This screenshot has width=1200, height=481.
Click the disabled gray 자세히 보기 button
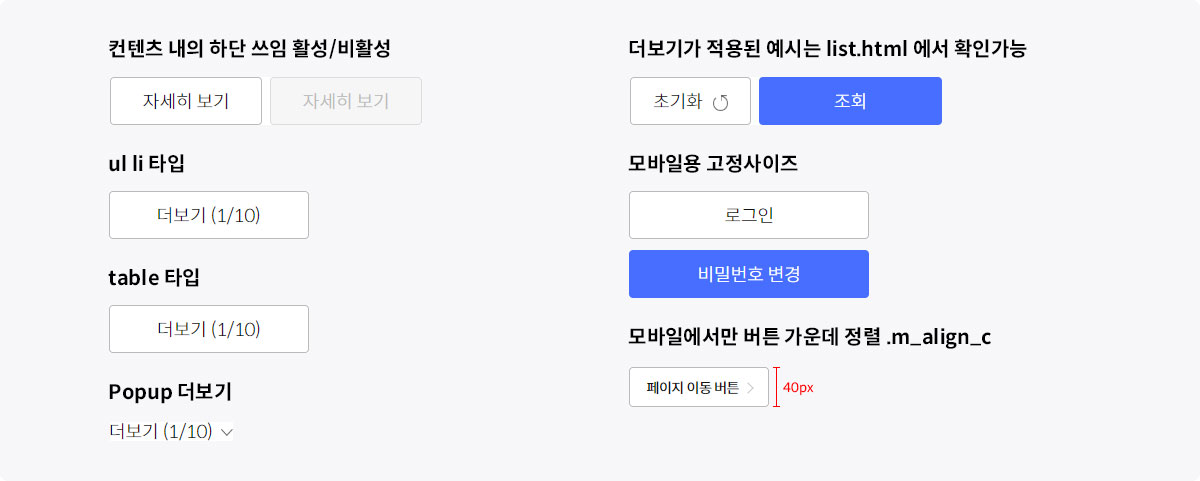pos(346,101)
